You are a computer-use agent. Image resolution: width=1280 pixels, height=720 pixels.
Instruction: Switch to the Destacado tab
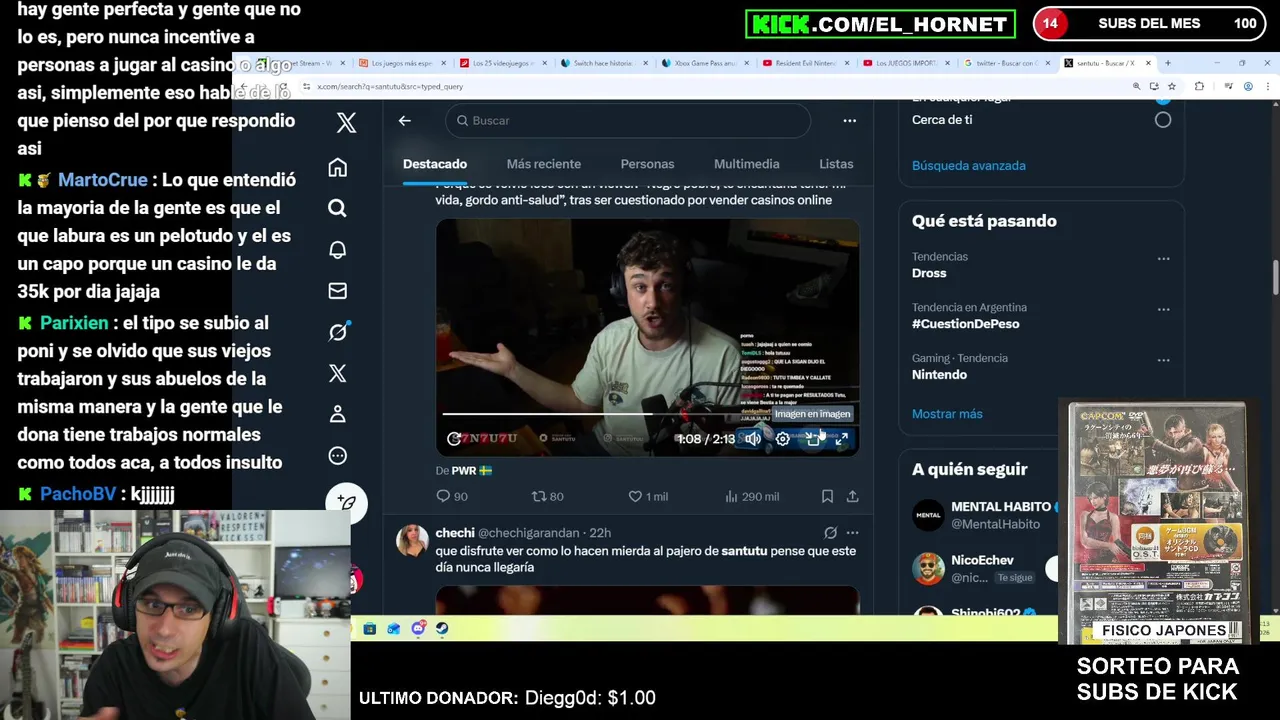[434, 164]
